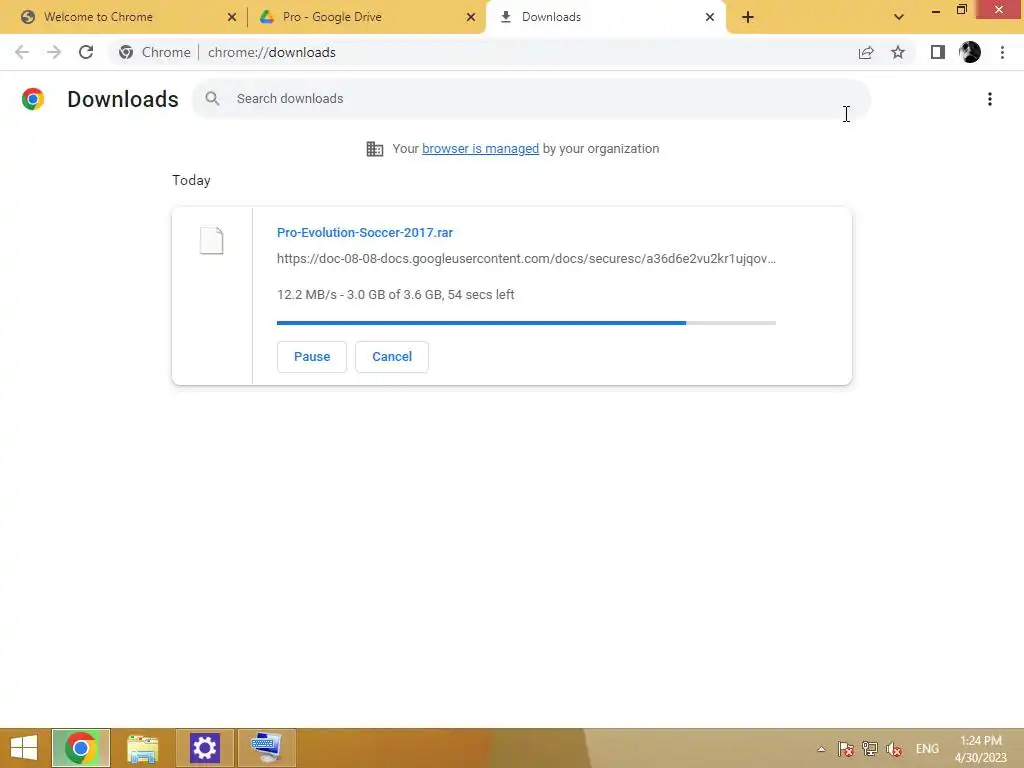Image resolution: width=1024 pixels, height=768 pixels.
Task: Click the browser forward arrow
Action: [54, 52]
